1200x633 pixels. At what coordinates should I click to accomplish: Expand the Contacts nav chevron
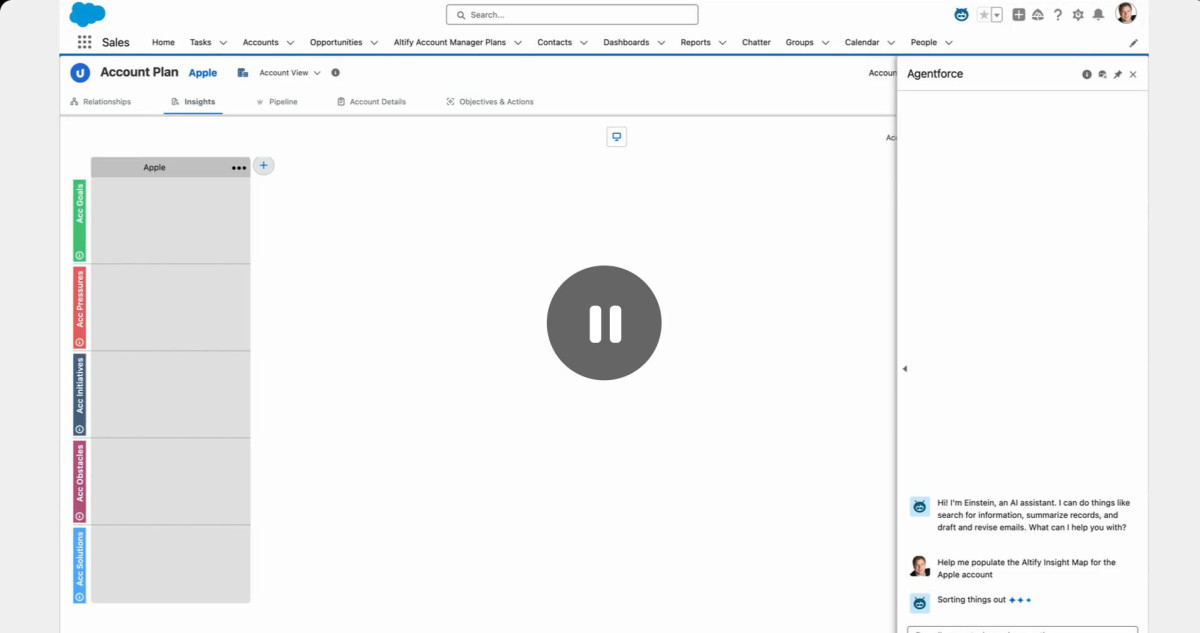pos(584,43)
